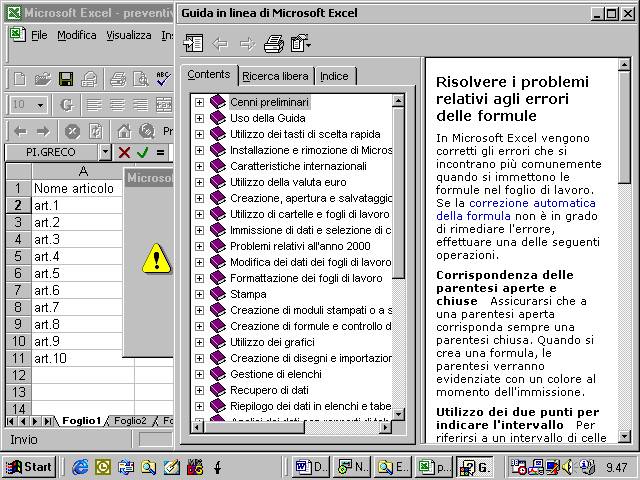Select the Foglio1 sheet tab

tap(82, 421)
